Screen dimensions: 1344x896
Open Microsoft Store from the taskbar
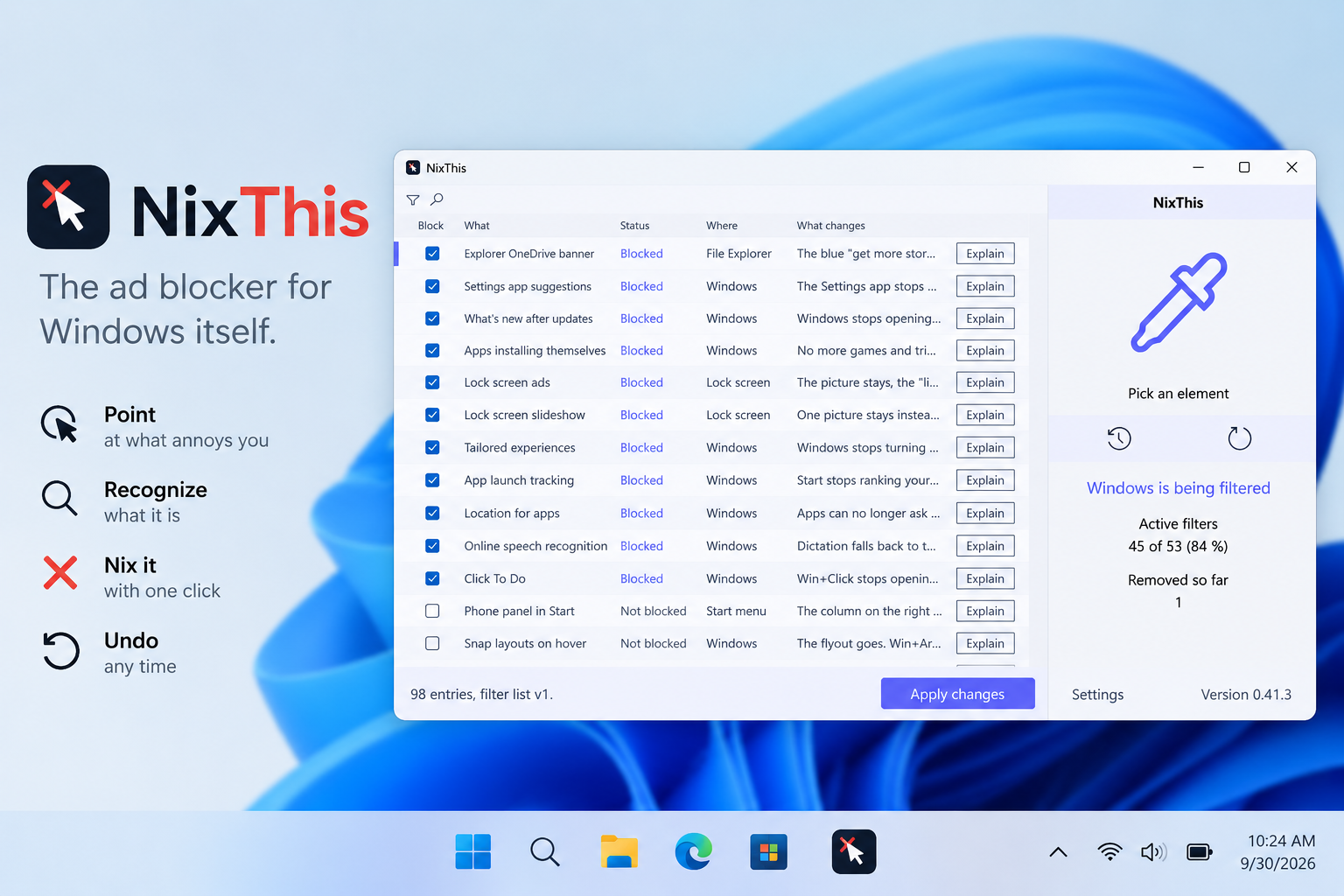point(768,851)
